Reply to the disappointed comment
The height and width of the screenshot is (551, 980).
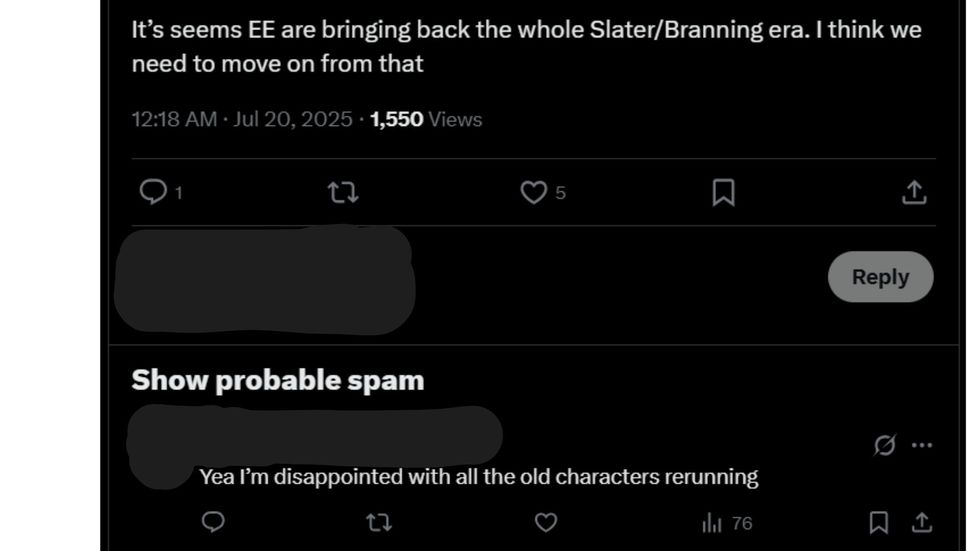213,522
